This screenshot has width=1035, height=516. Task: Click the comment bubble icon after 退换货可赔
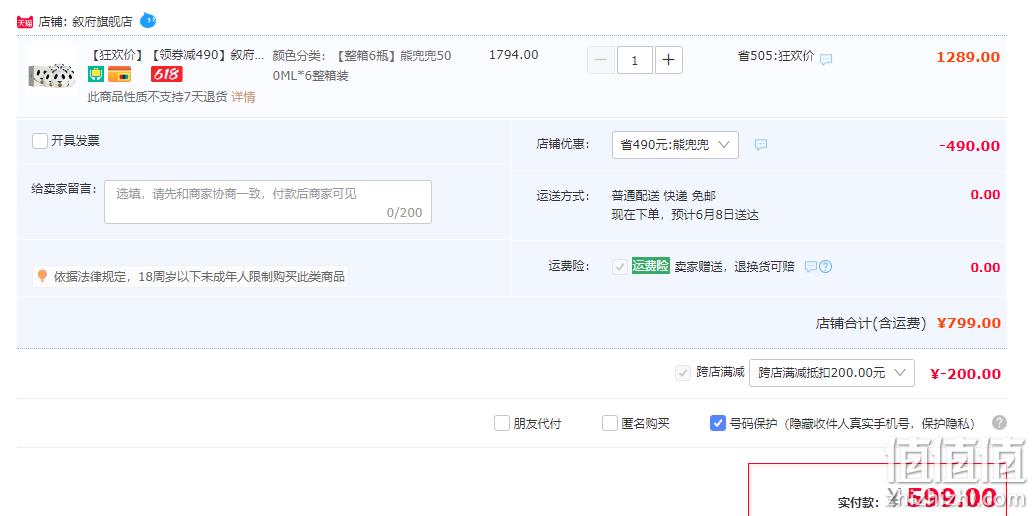tap(811, 267)
